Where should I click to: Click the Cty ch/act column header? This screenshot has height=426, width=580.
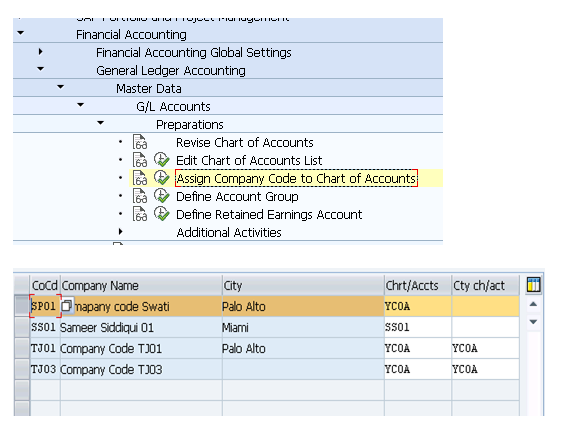tap(485, 285)
